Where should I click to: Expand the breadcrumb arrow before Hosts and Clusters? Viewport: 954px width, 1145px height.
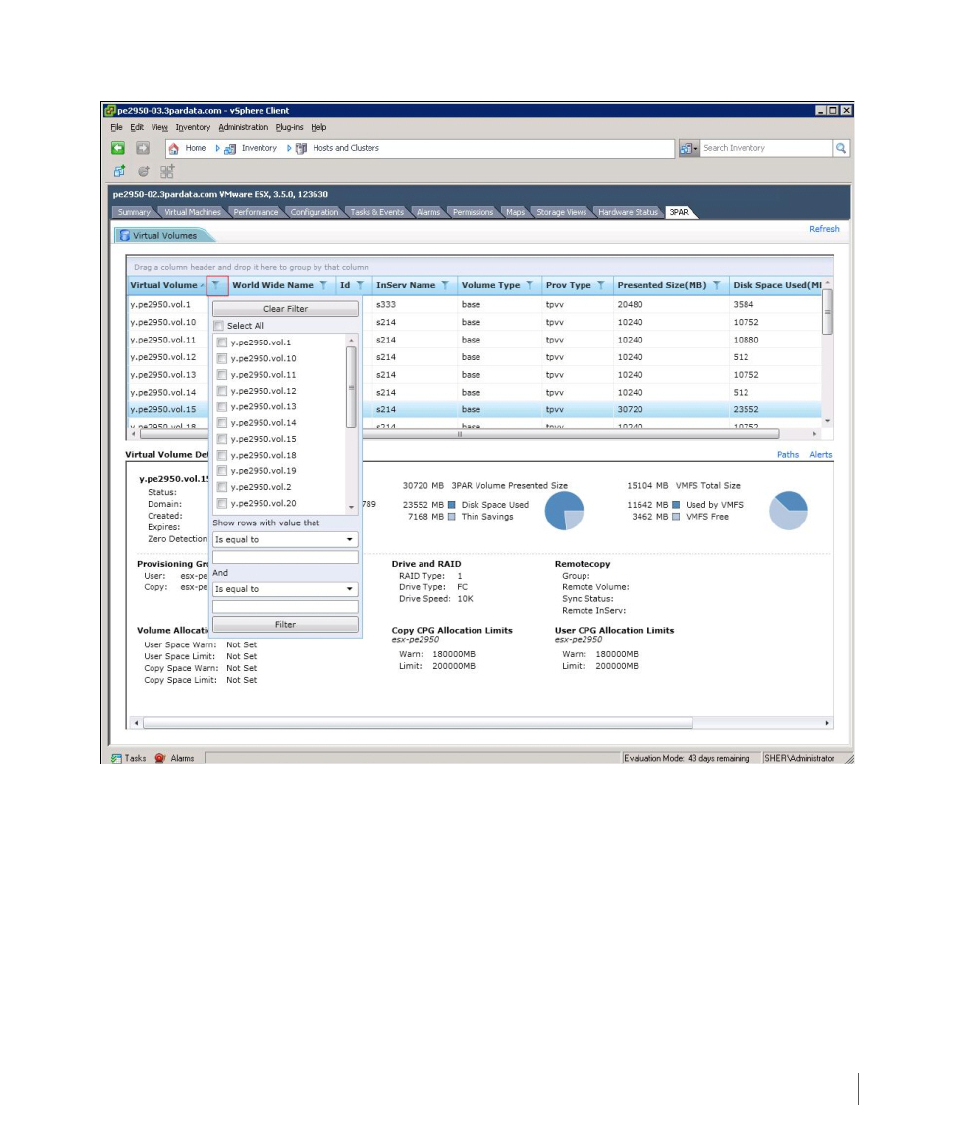(x=289, y=148)
